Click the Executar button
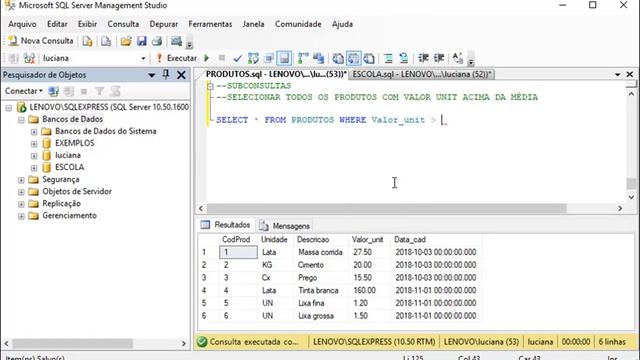 (x=176, y=58)
